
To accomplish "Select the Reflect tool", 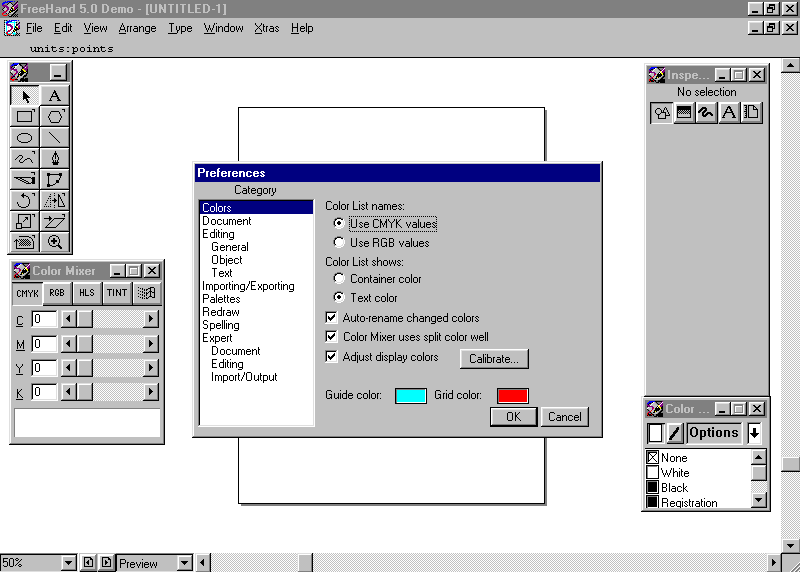I will [x=55, y=201].
